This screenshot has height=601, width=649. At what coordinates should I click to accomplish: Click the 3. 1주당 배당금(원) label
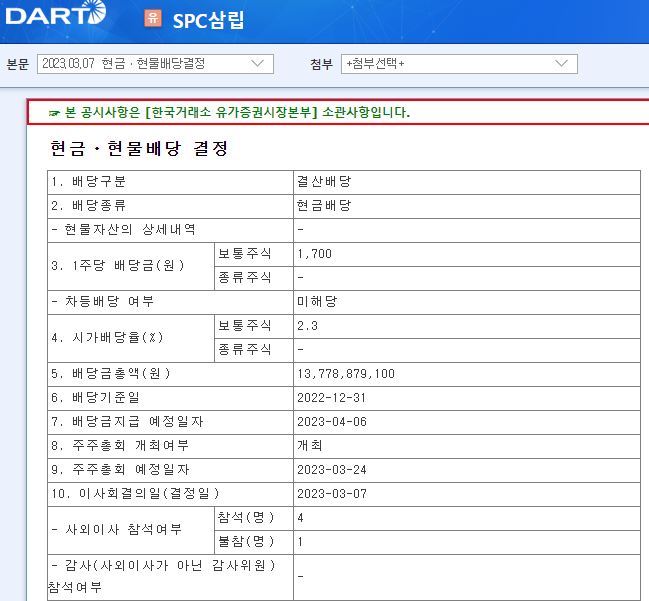pyautogui.click(x=118, y=266)
